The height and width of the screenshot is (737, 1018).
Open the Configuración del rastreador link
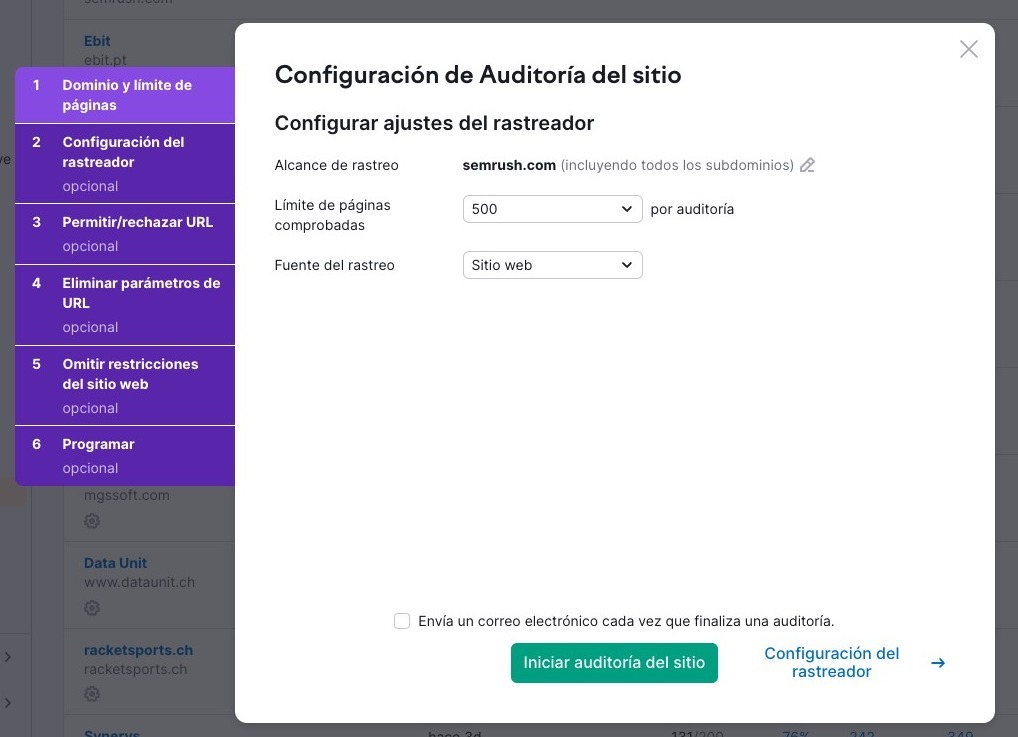[831, 662]
